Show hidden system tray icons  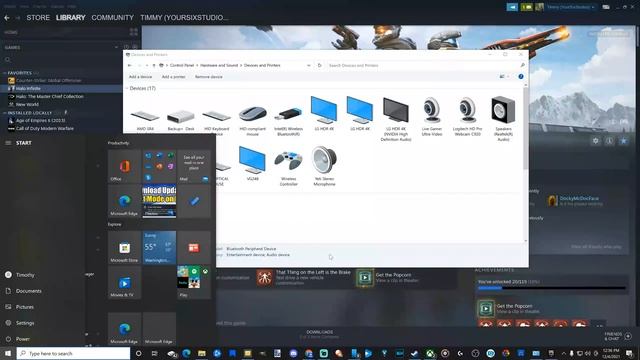[564, 353]
